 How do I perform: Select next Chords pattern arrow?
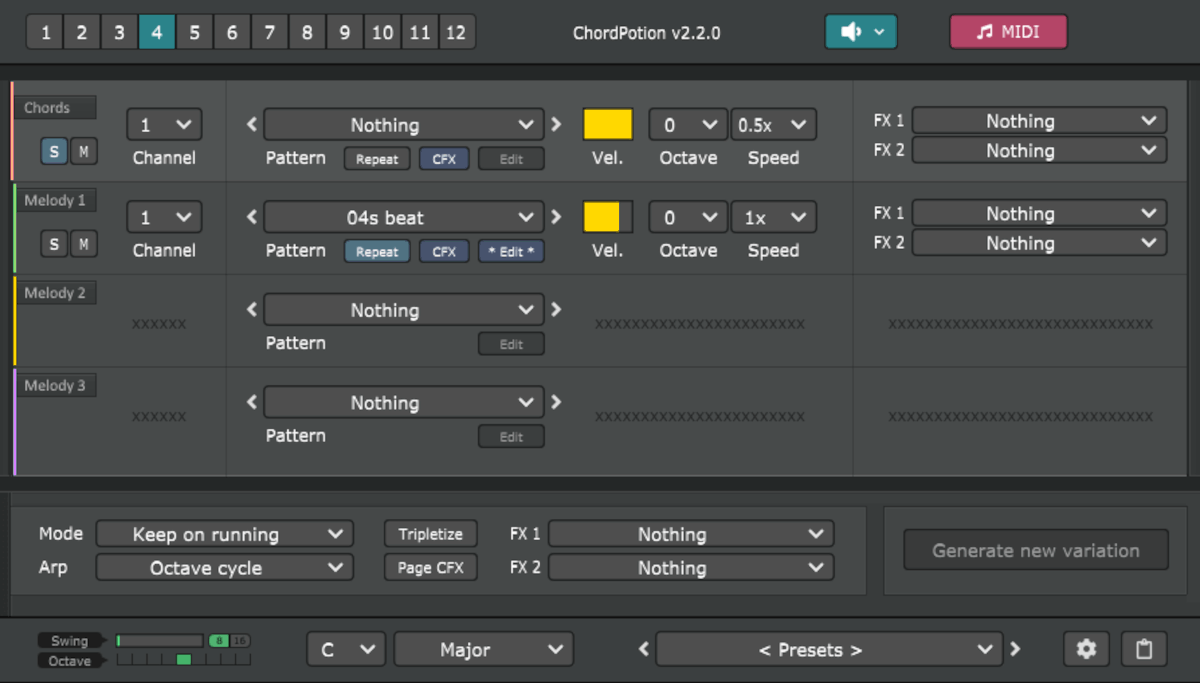(556, 125)
